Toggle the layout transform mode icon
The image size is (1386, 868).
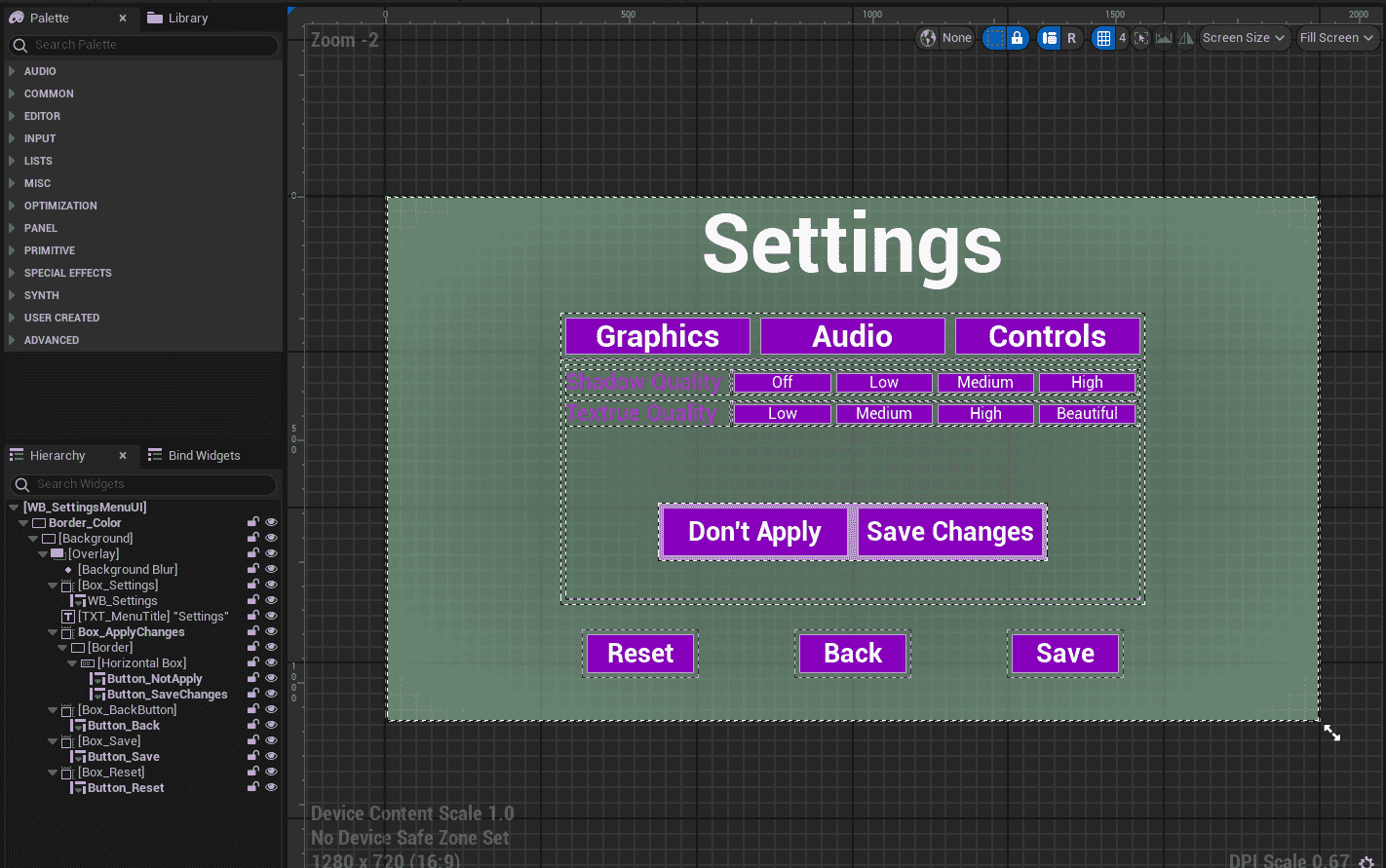[1049, 38]
